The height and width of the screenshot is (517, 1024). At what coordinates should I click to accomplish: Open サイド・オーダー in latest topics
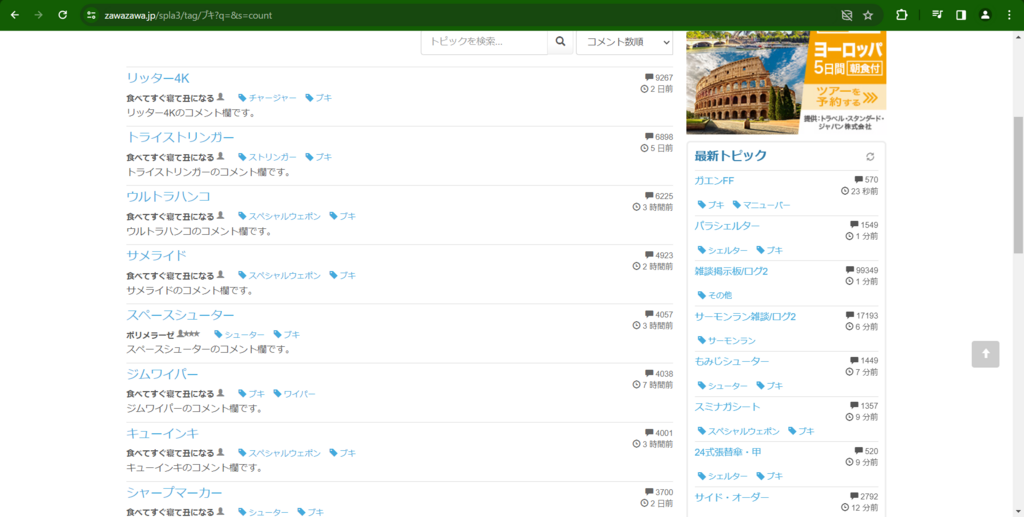point(732,497)
